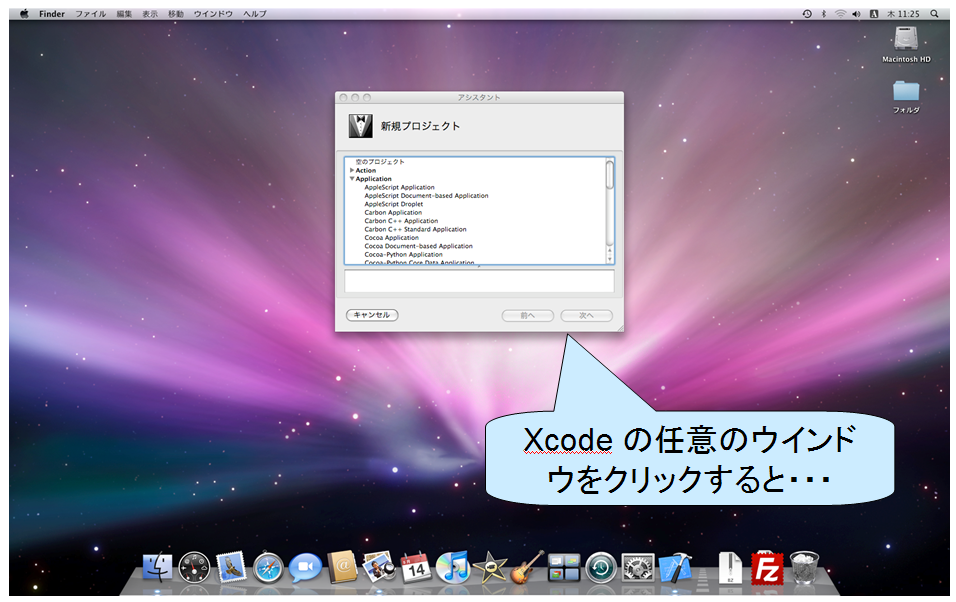Launch GarageBand guitar icon in Dock
956x602 pixels.
pyautogui.click(x=527, y=567)
